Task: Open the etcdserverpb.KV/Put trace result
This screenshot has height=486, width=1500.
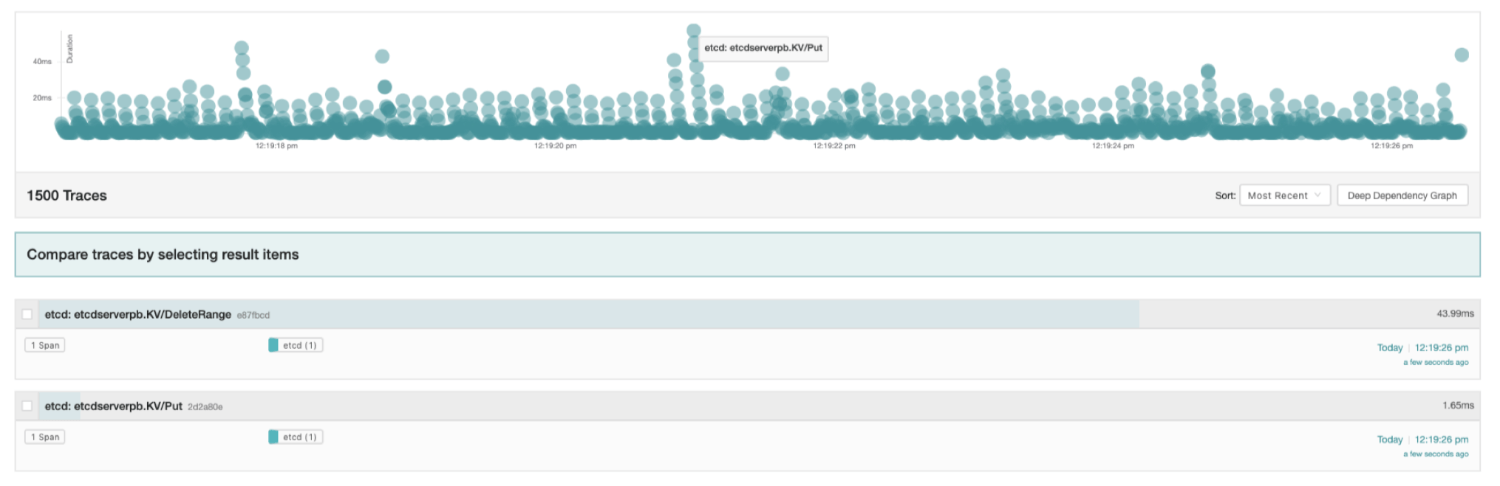Action: pyautogui.click(x=113, y=406)
